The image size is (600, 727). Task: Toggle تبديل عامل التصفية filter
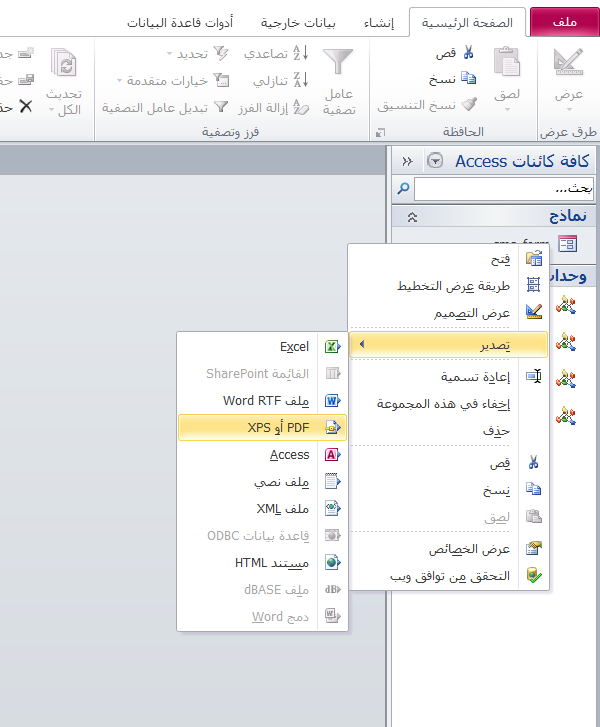tap(165, 108)
